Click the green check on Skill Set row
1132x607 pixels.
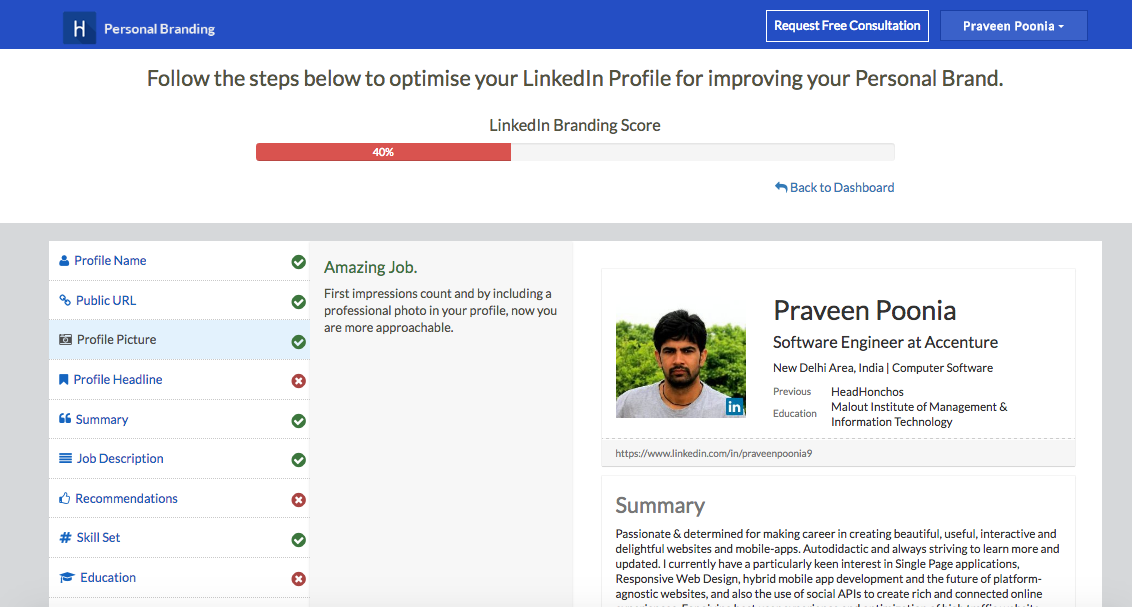298,540
